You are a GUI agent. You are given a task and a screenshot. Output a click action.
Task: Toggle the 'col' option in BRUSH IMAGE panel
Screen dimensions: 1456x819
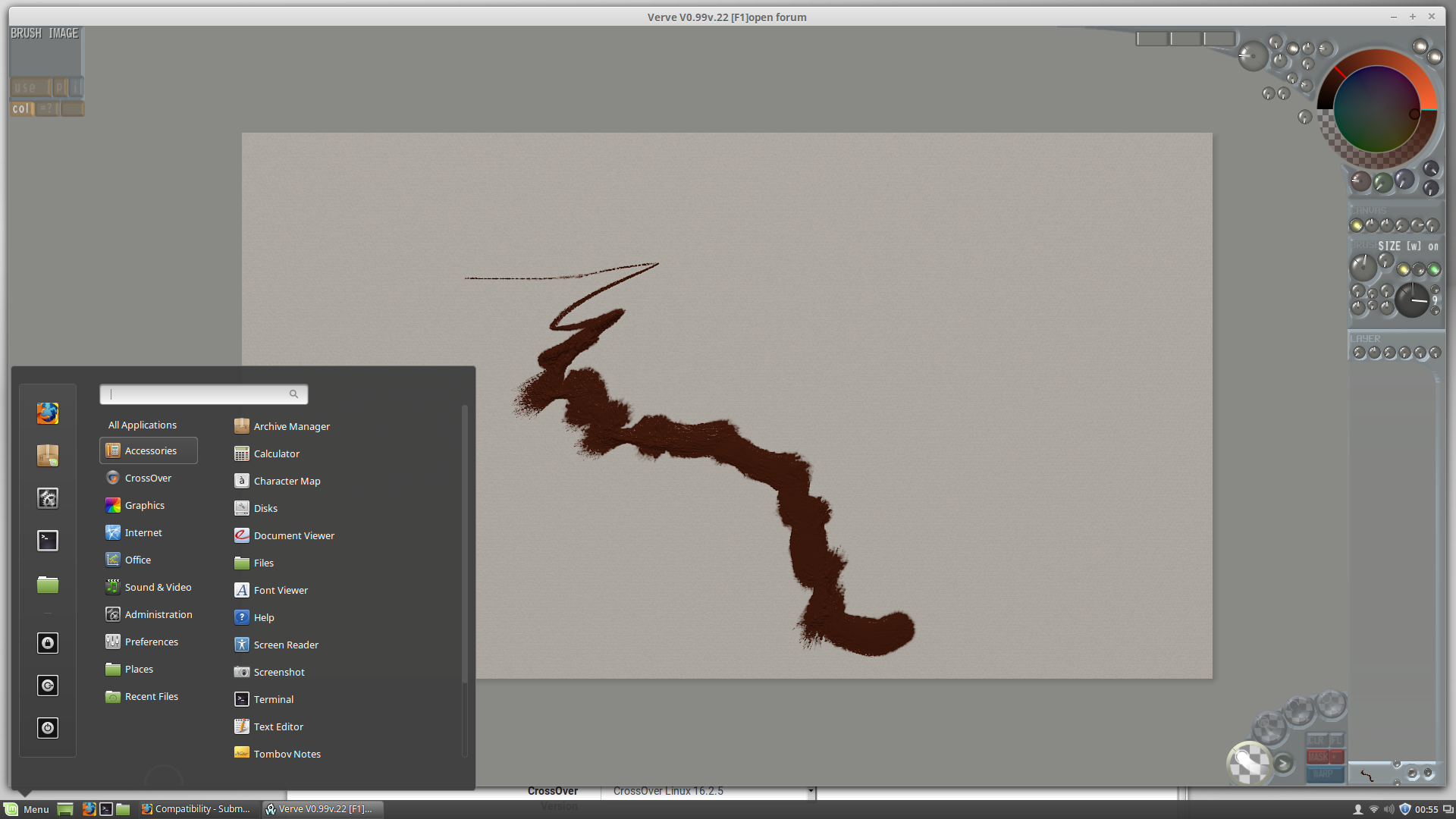point(21,108)
